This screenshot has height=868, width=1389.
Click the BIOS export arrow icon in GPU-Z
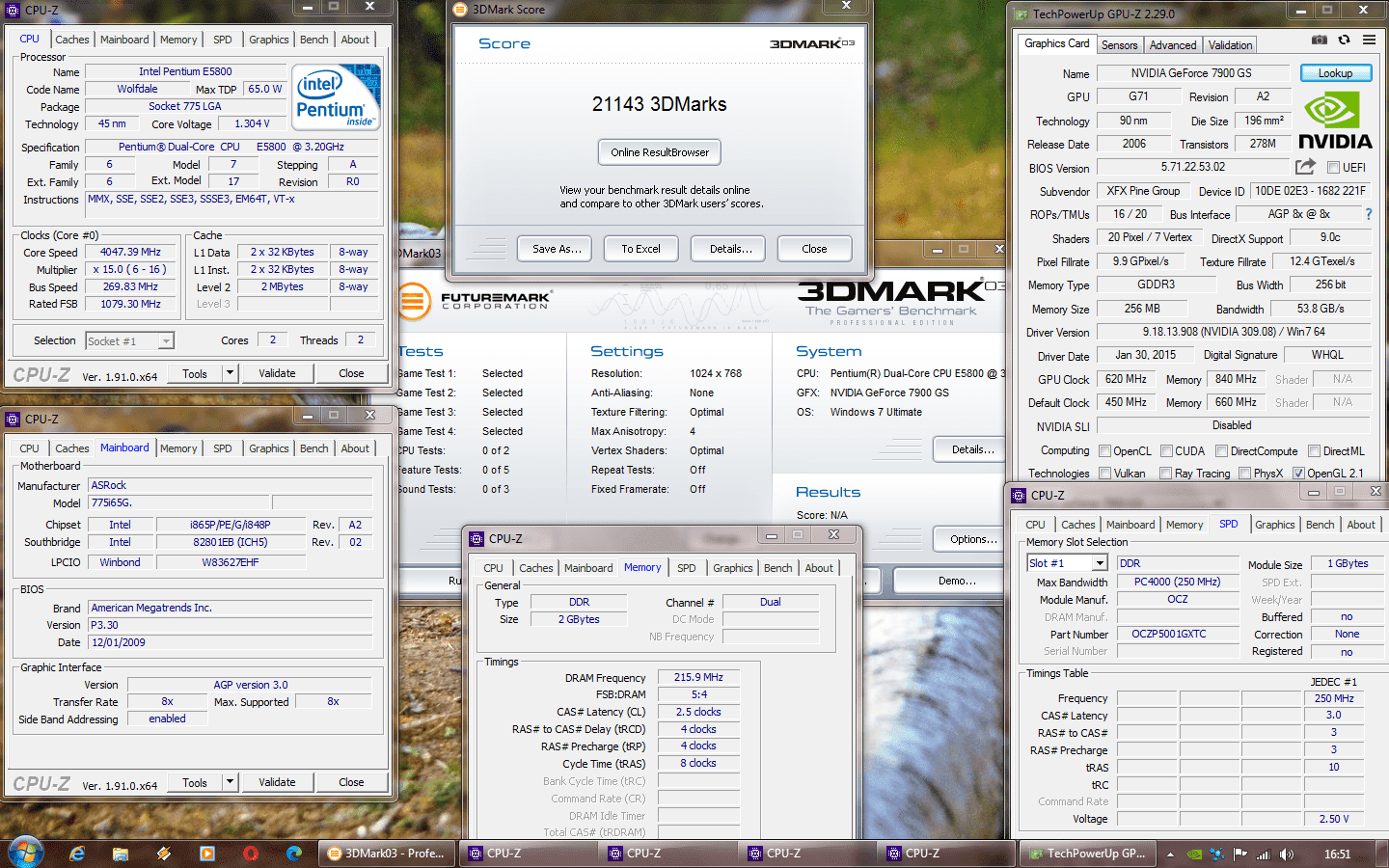click(1305, 167)
